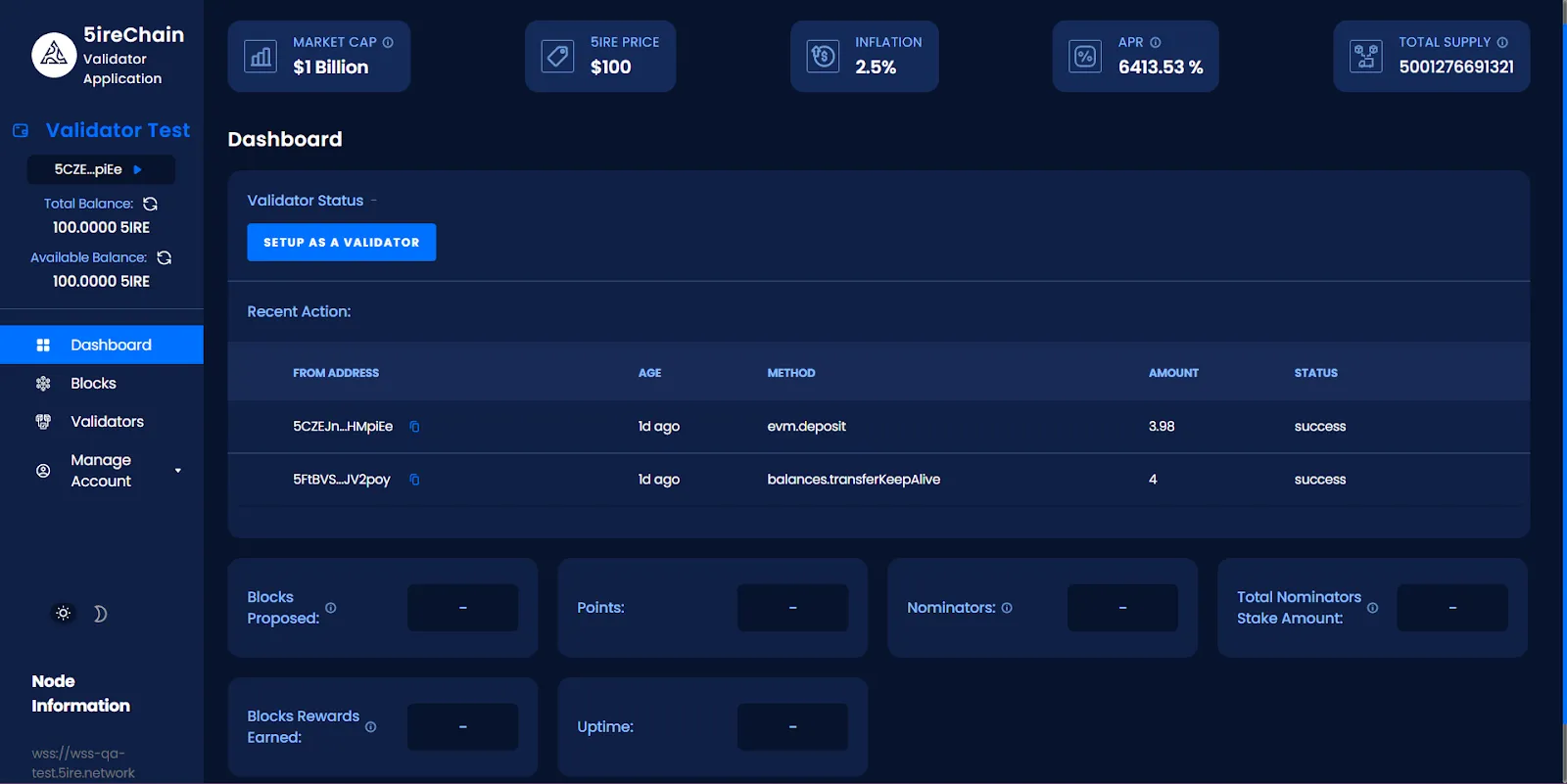Image resolution: width=1567 pixels, height=784 pixels.
Task: Open the Manage Account menu
Action: click(x=102, y=471)
